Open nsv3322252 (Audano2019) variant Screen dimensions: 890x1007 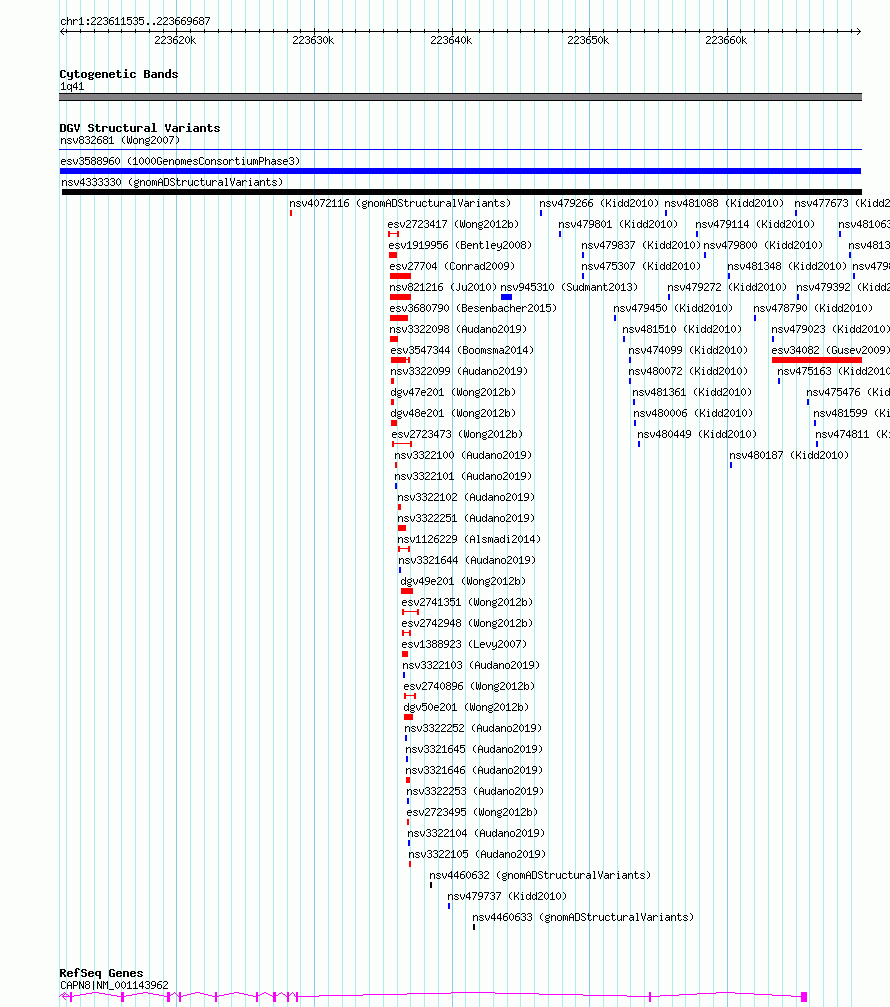[473, 728]
